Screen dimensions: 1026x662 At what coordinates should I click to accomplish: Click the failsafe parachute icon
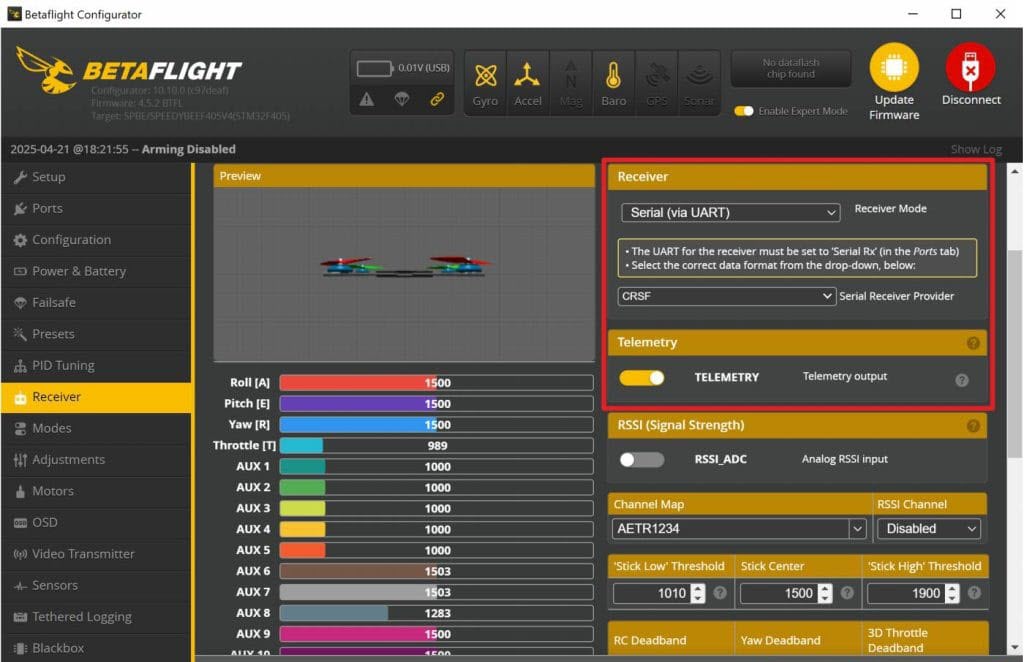click(x=402, y=99)
